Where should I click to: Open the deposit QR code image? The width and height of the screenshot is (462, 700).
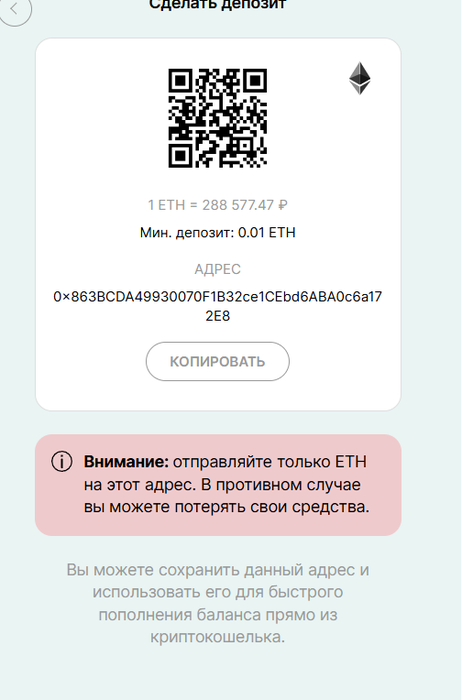(x=217, y=118)
